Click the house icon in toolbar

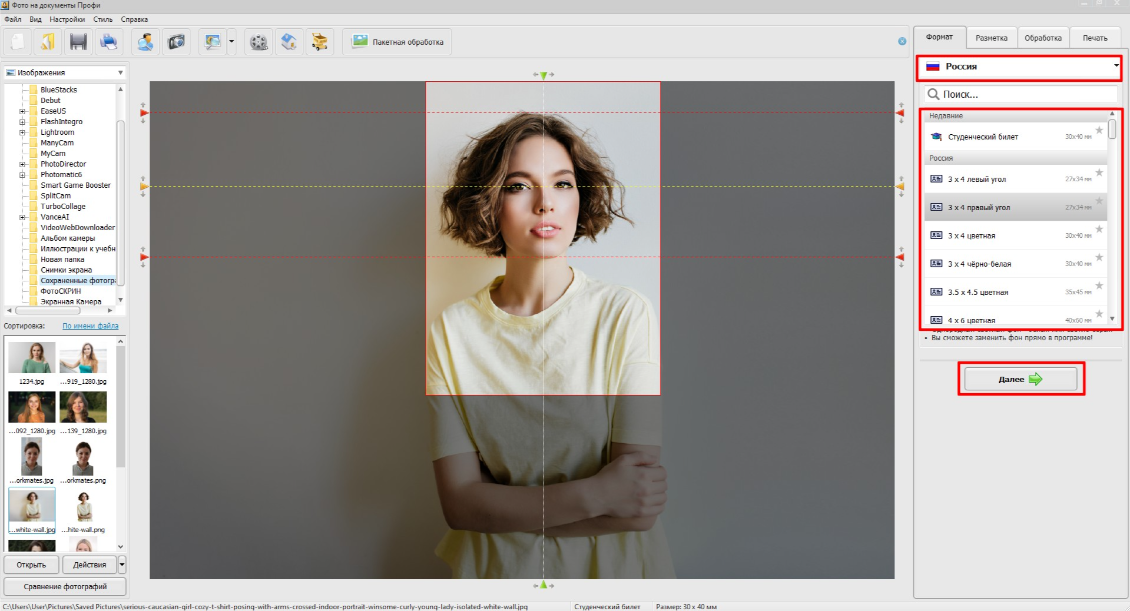pyautogui.click(x=290, y=42)
